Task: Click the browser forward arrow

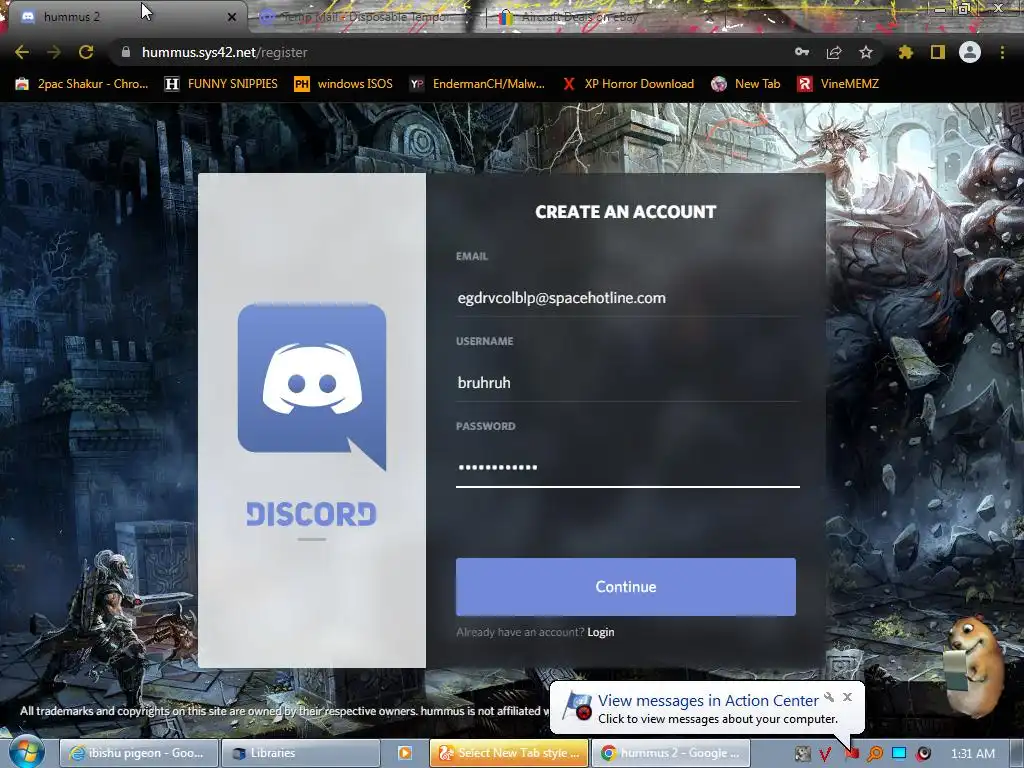Action: coord(54,52)
